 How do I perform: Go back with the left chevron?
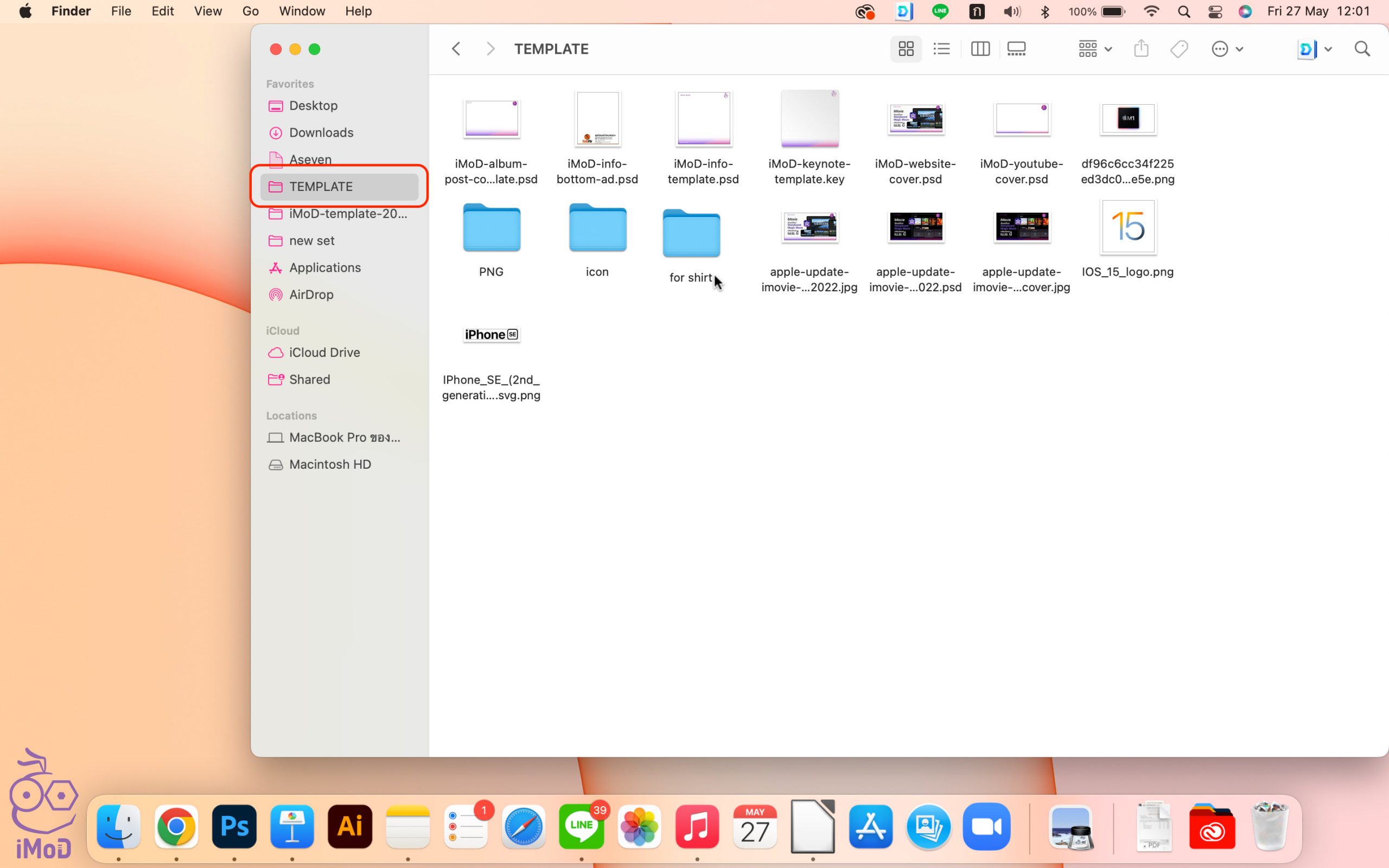coord(456,49)
